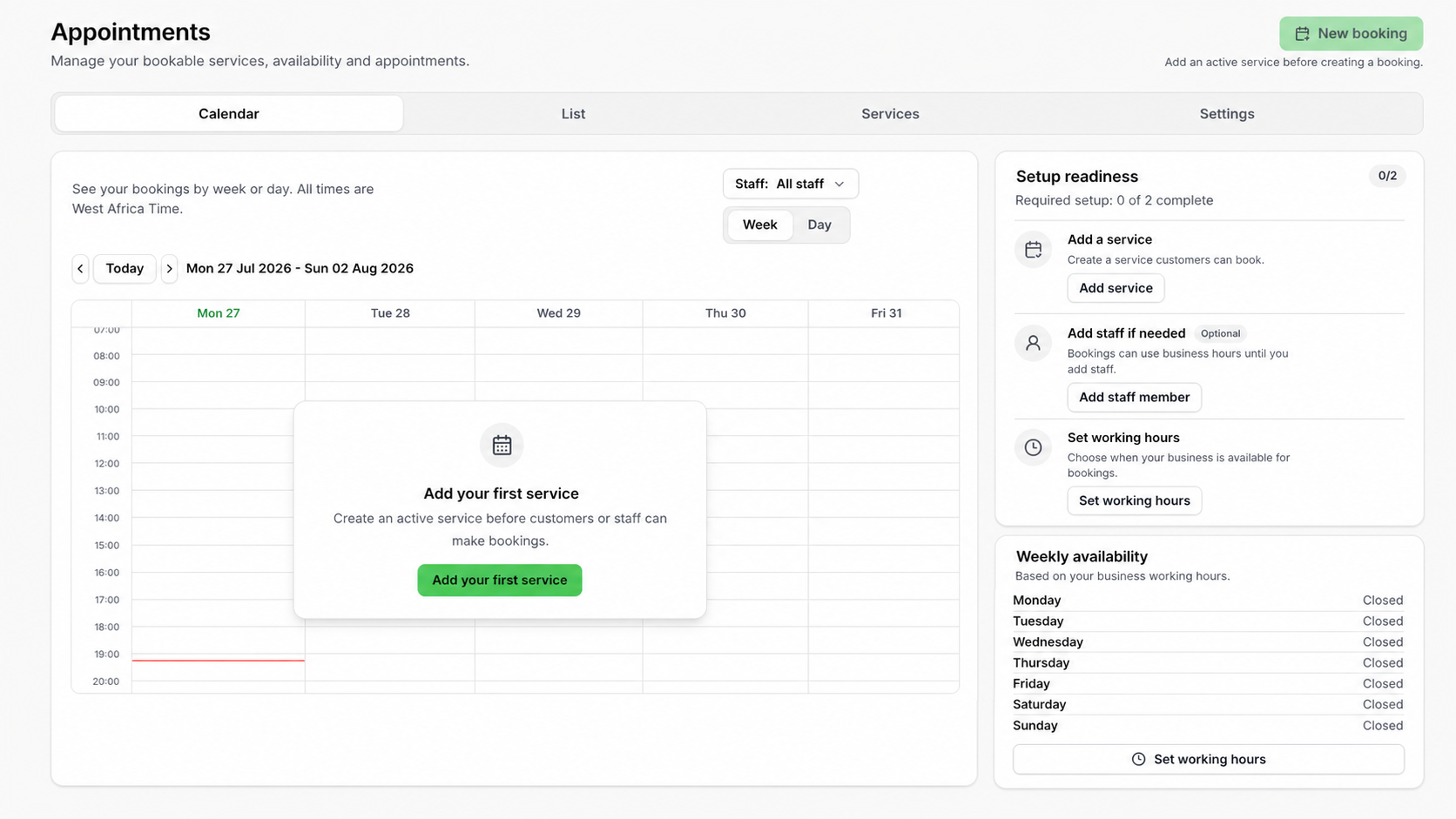Screen dimensions: 1456x819
Task: Open the Services tab
Action: [x=890, y=114]
